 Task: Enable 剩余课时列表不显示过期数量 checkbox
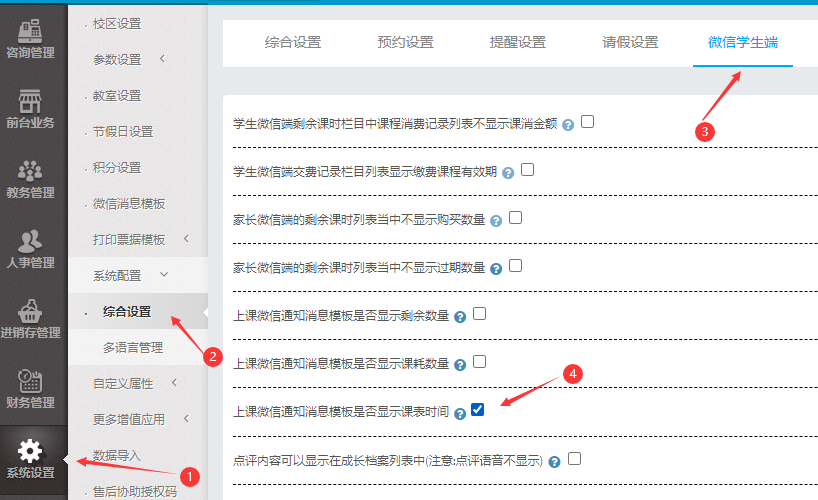click(515, 266)
